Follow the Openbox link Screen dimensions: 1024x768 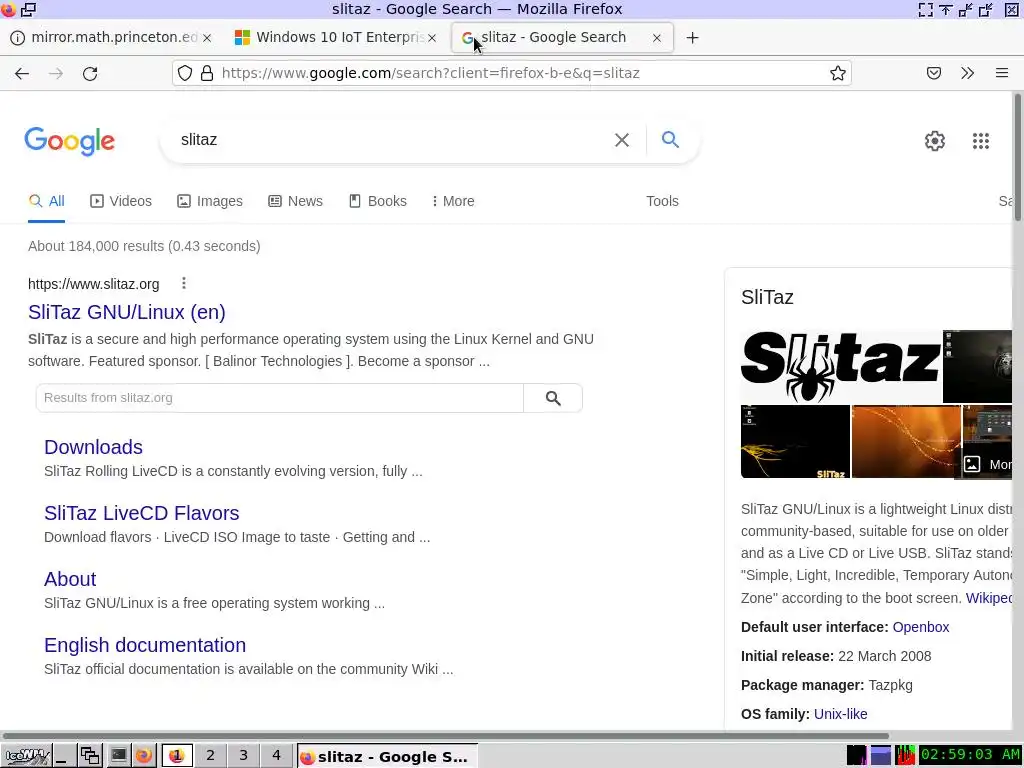[921, 627]
